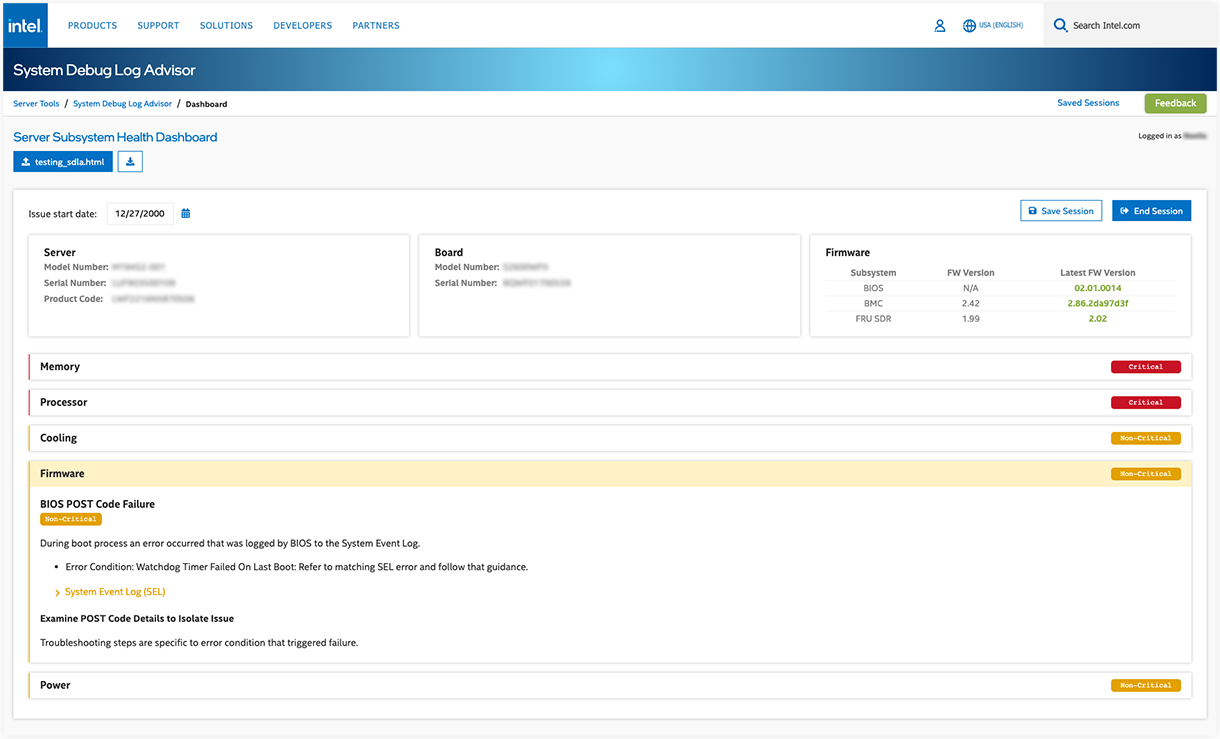Click the Power Non-Critical badge
Viewport: 1220px width, 739px height.
[1146, 685]
